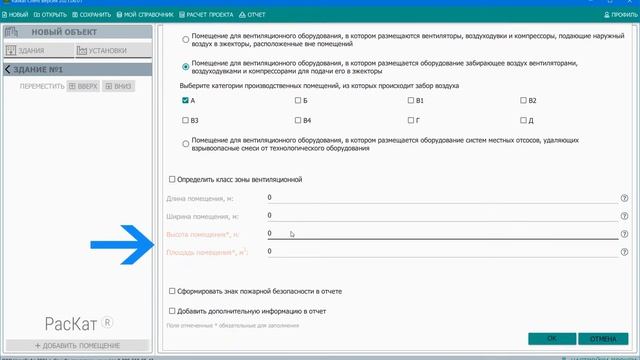Check category Д checkbox
Image resolution: width=640 pixels, height=360 pixels.
click(x=523, y=120)
